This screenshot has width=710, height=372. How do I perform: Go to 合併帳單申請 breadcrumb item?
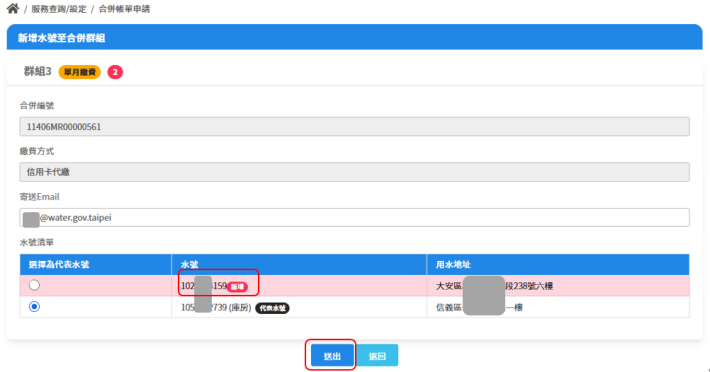click(124, 9)
